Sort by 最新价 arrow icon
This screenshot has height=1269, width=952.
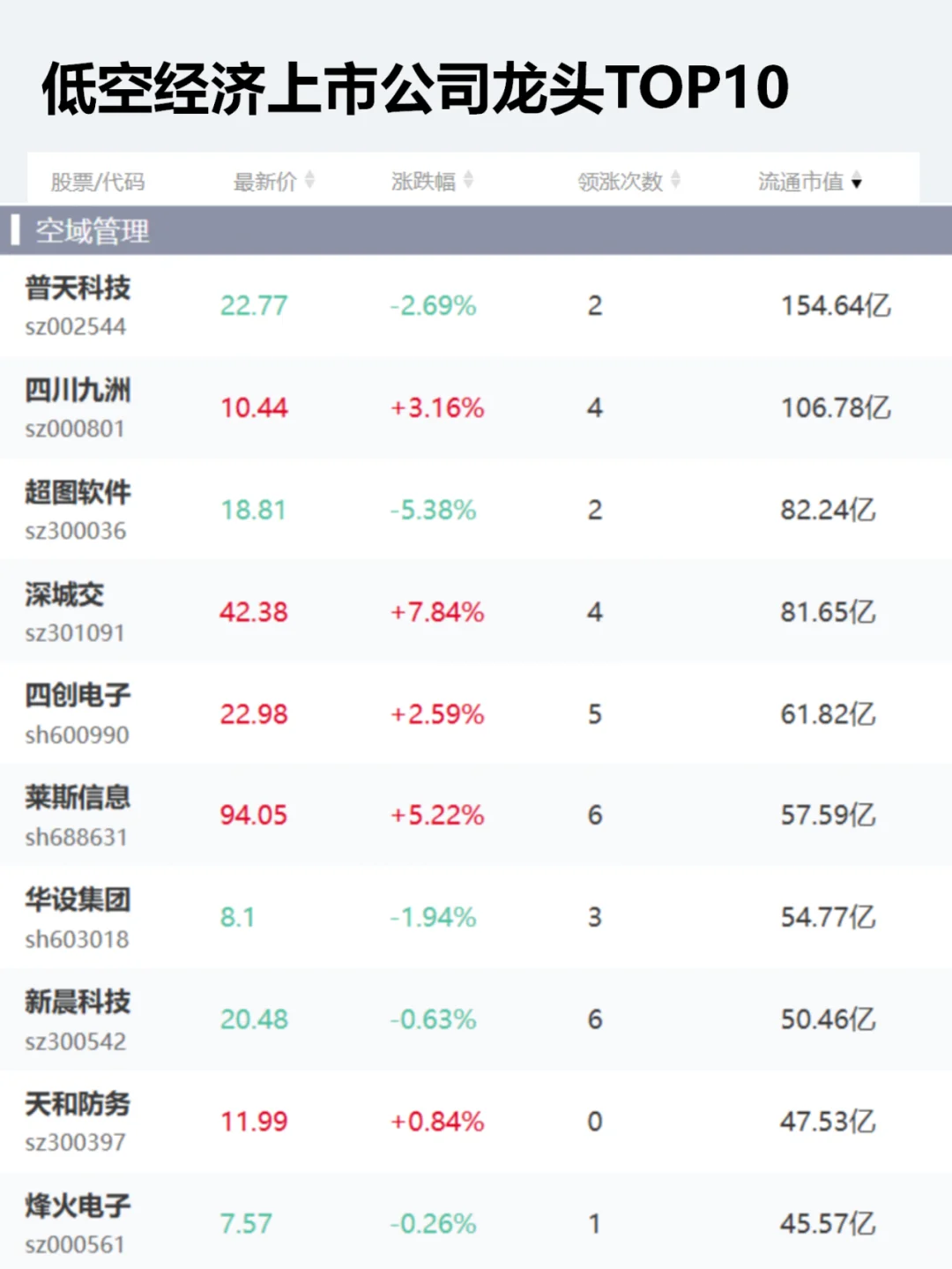[309, 181]
